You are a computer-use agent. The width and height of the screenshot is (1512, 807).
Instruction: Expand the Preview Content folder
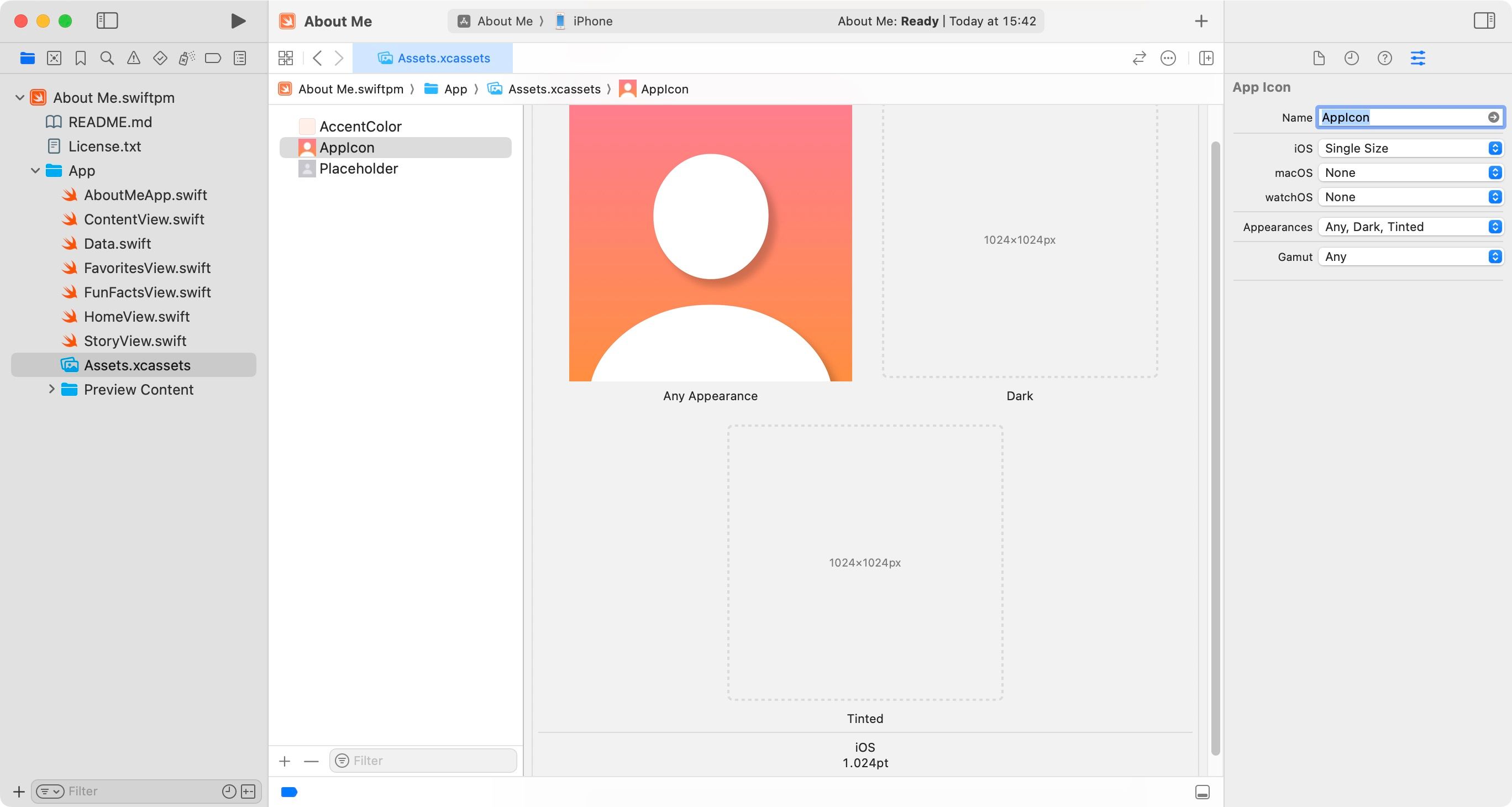point(50,389)
